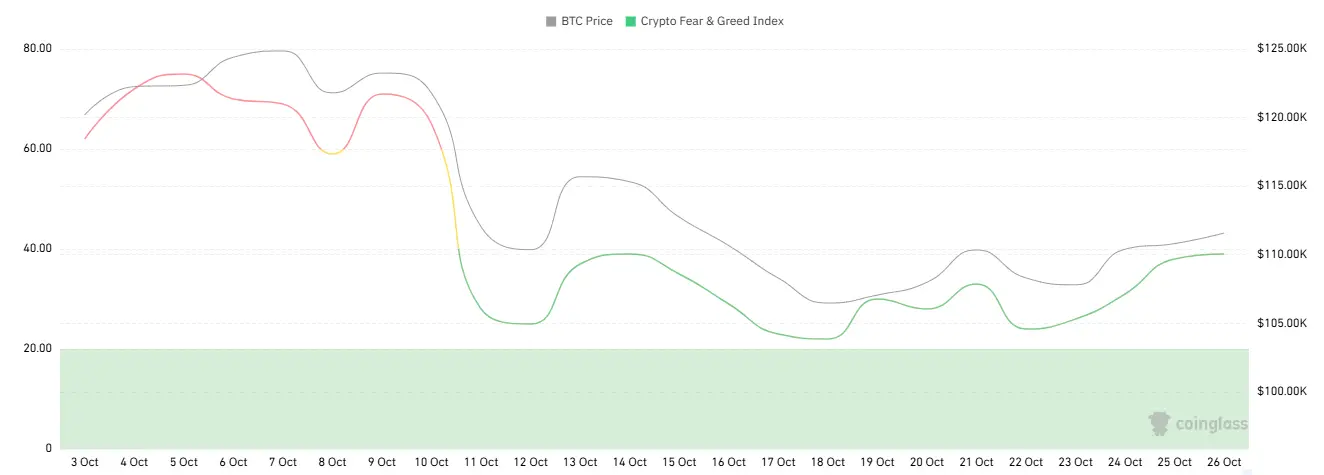
Task: Click the green shaded extreme fear zone
Action: pyautogui.click(x=600, y=398)
